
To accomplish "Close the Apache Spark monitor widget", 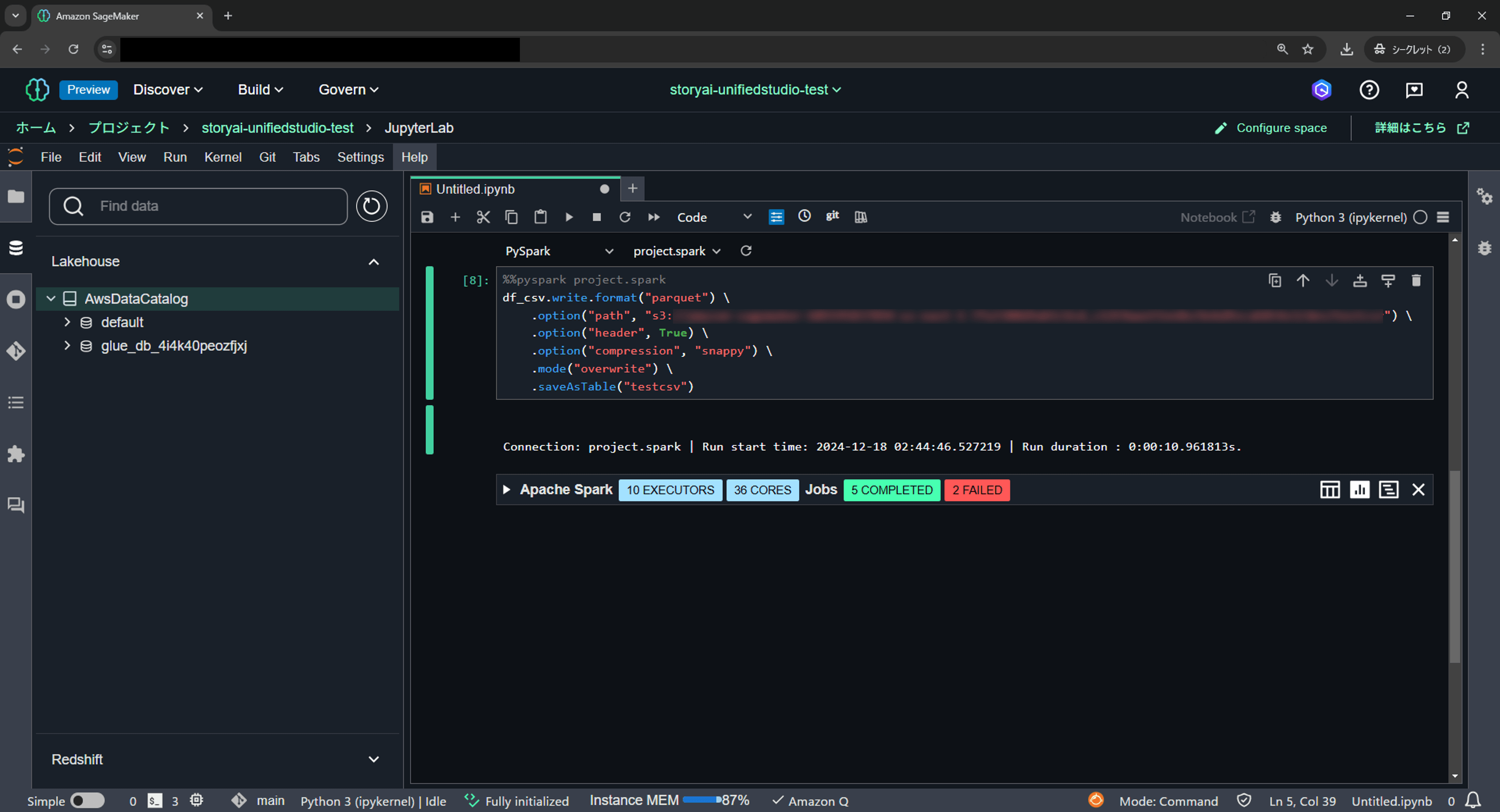I will pyautogui.click(x=1419, y=490).
